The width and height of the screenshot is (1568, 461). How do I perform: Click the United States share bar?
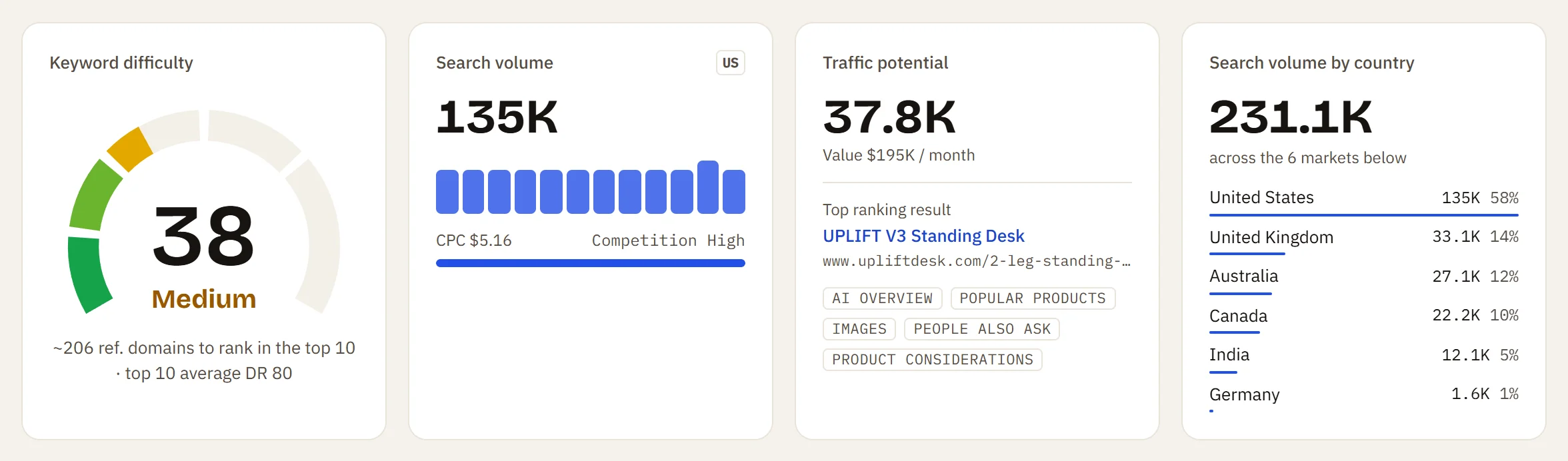coord(1364,215)
